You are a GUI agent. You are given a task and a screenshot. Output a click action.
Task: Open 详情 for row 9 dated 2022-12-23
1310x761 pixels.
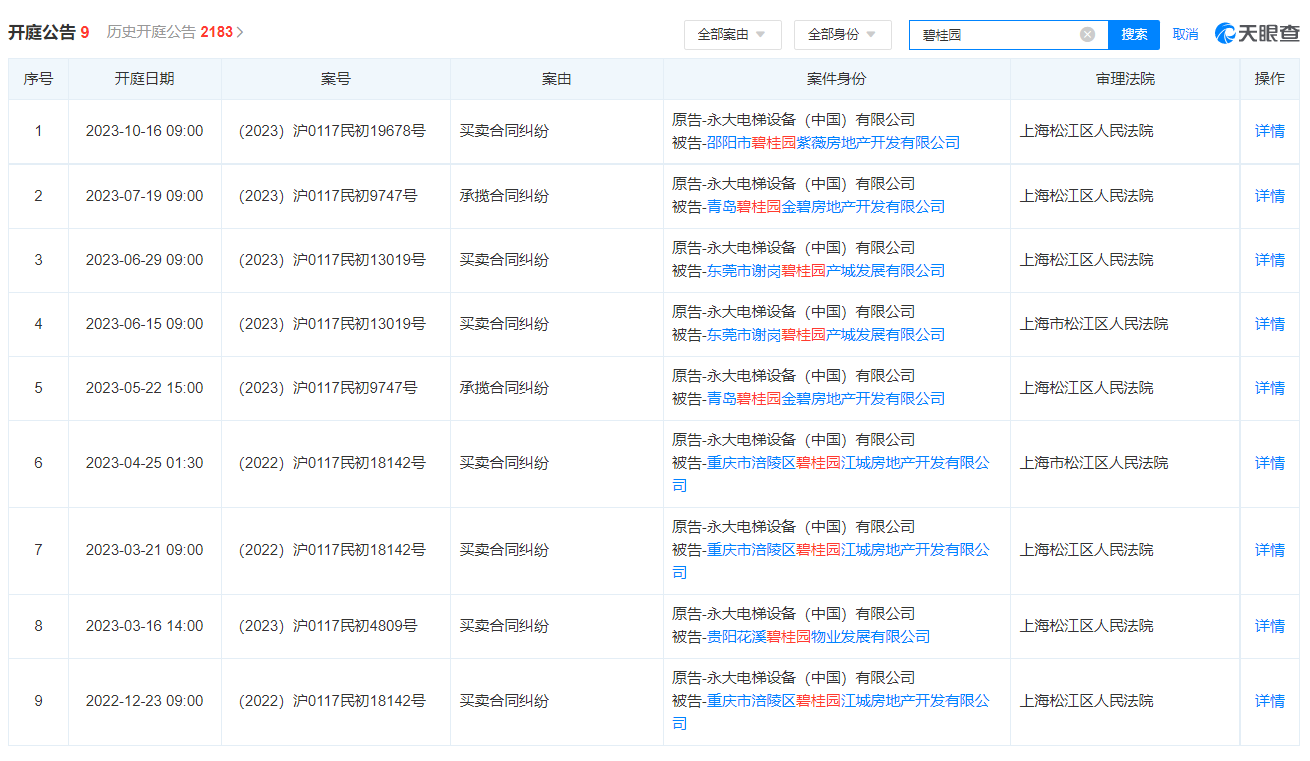click(1270, 701)
